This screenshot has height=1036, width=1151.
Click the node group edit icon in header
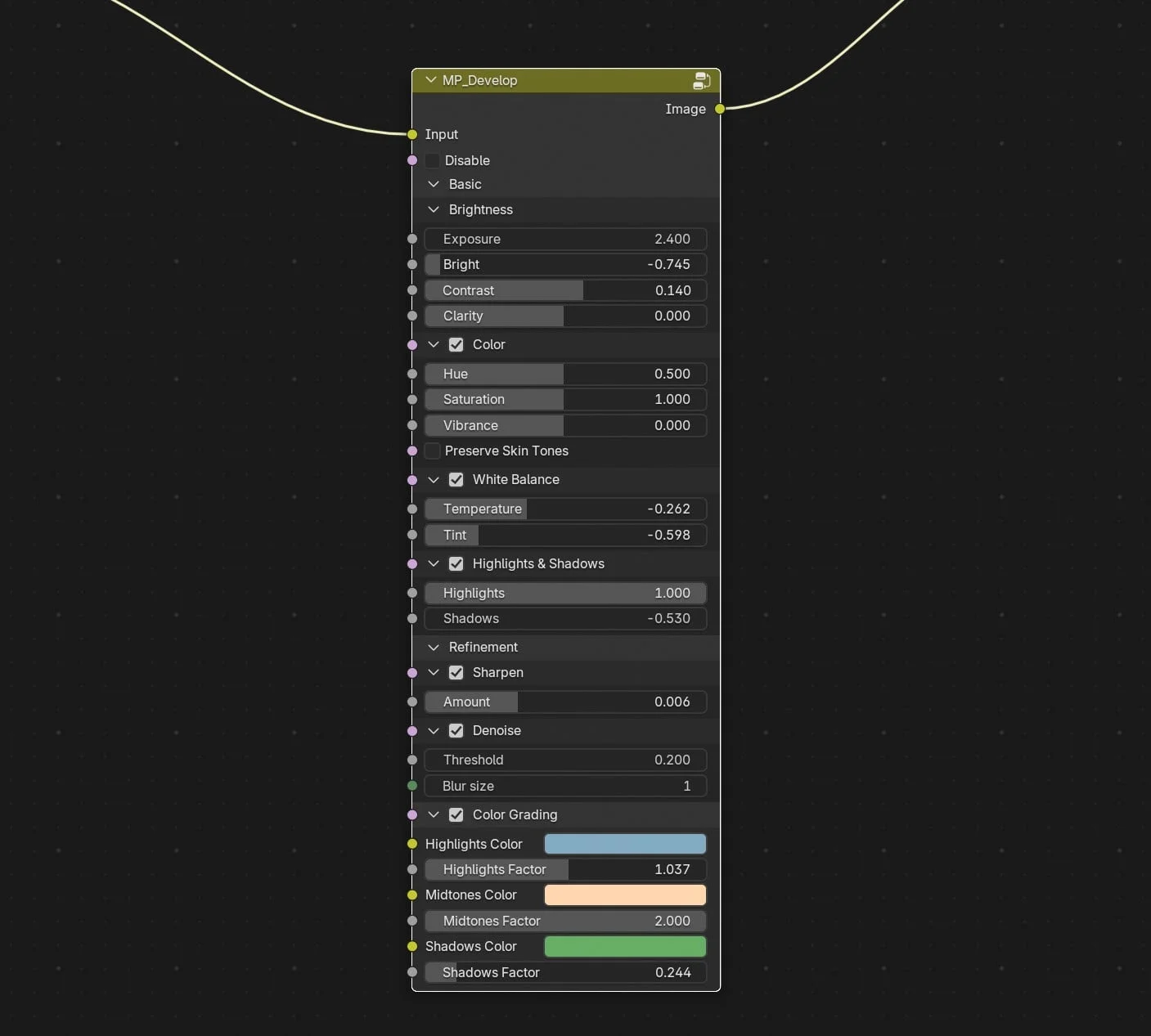[x=701, y=80]
